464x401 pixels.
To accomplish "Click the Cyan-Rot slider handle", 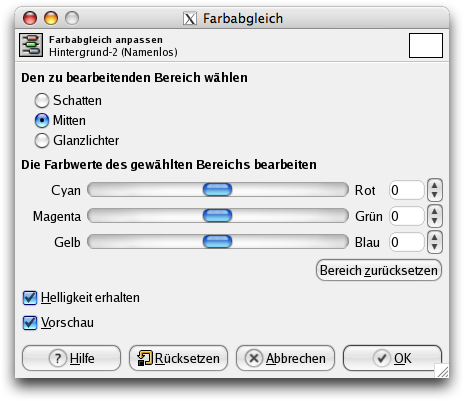I will pos(217,190).
